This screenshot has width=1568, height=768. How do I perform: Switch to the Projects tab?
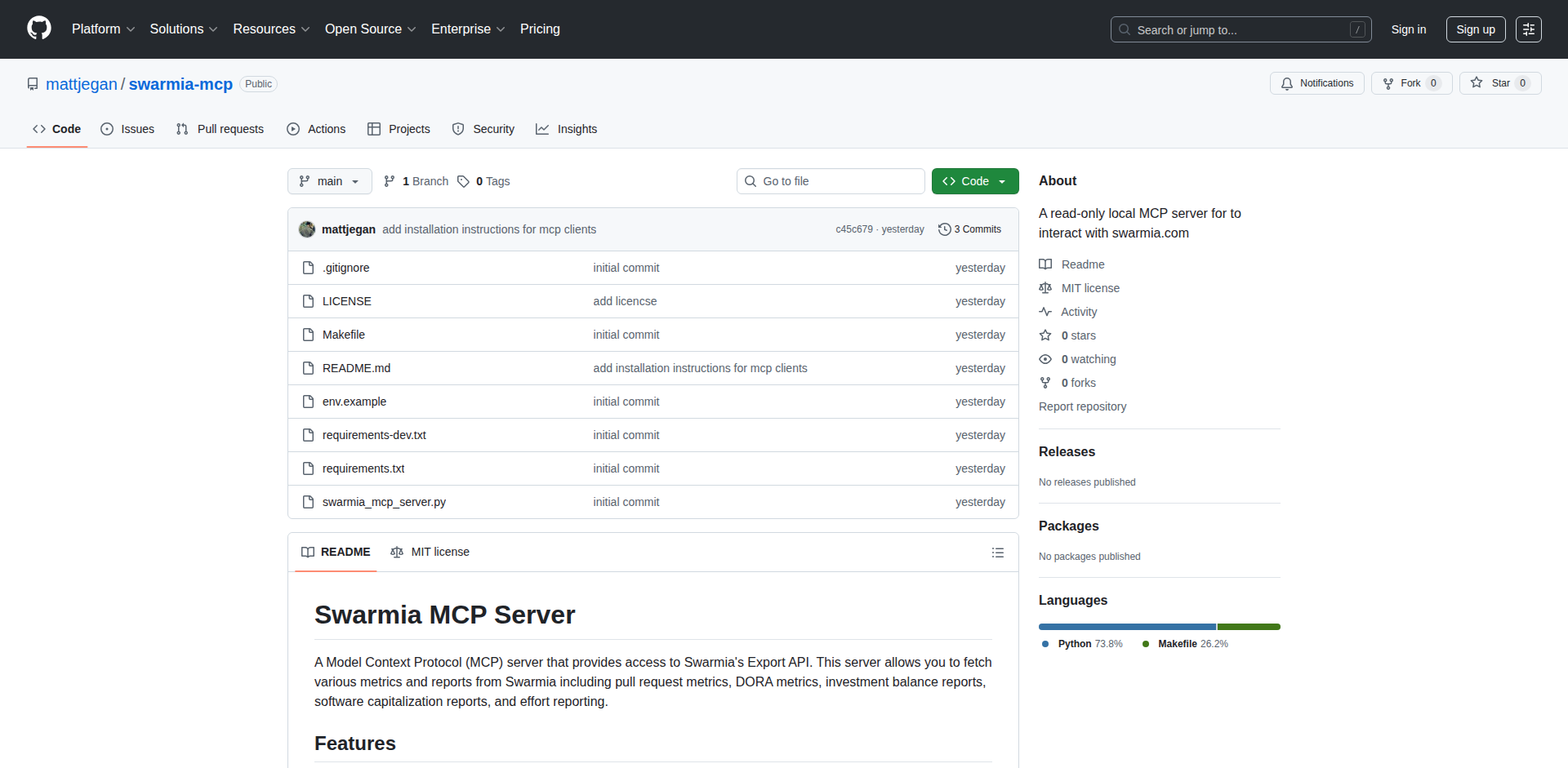tap(399, 129)
